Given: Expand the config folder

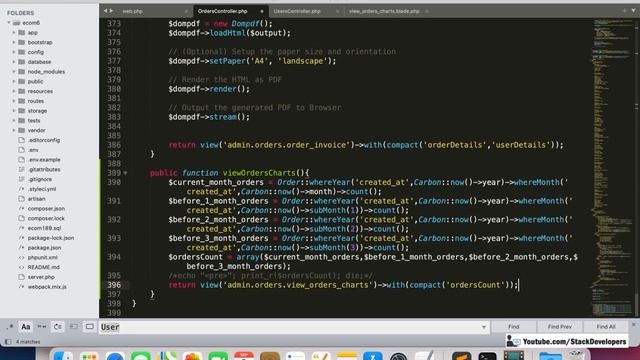Looking at the screenshot, I should 14,52.
